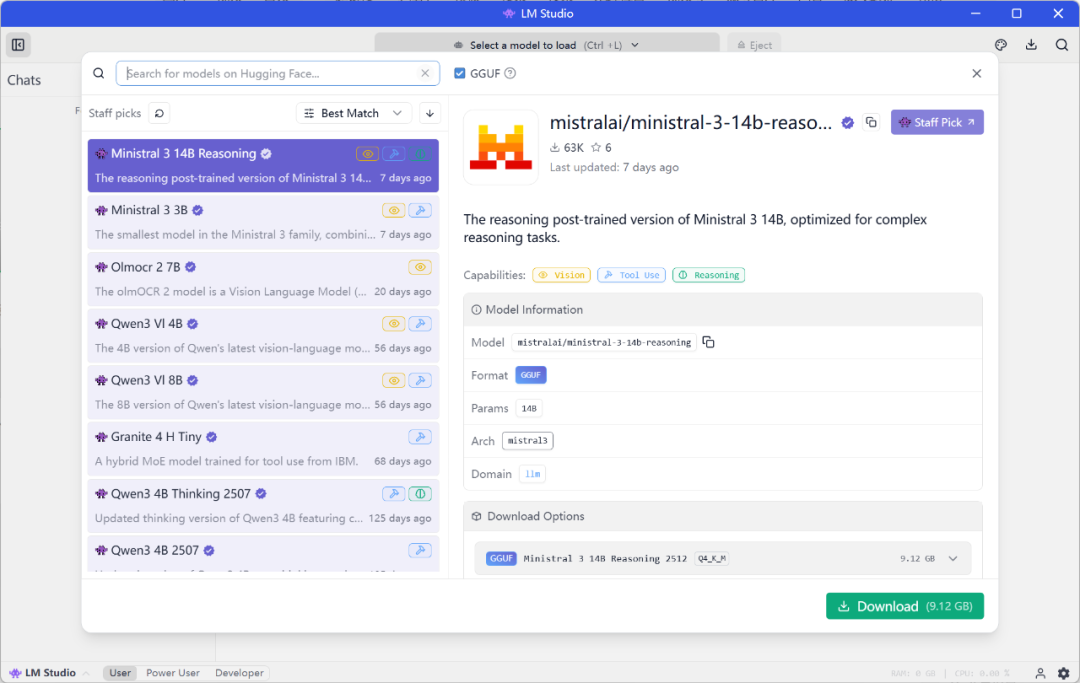Click vision eye icon on Qwen3 Vl 4B
This screenshot has height=683, width=1080.
[x=394, y=324]
